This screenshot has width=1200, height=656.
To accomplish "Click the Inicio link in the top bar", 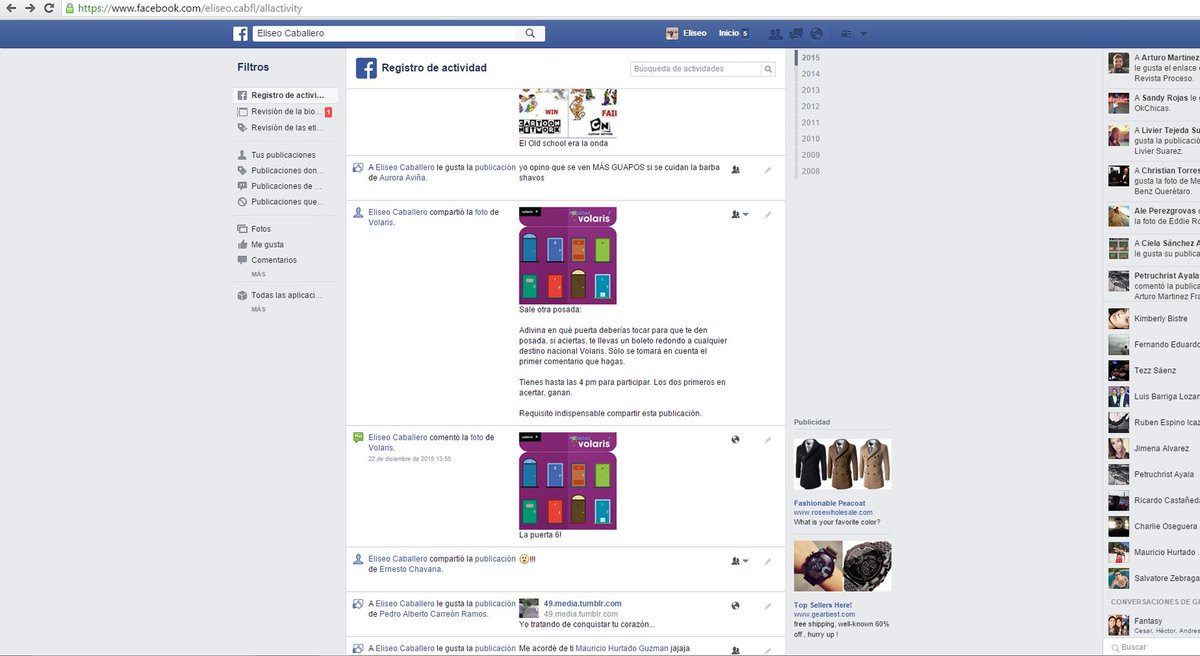I will tap(728, 33).
